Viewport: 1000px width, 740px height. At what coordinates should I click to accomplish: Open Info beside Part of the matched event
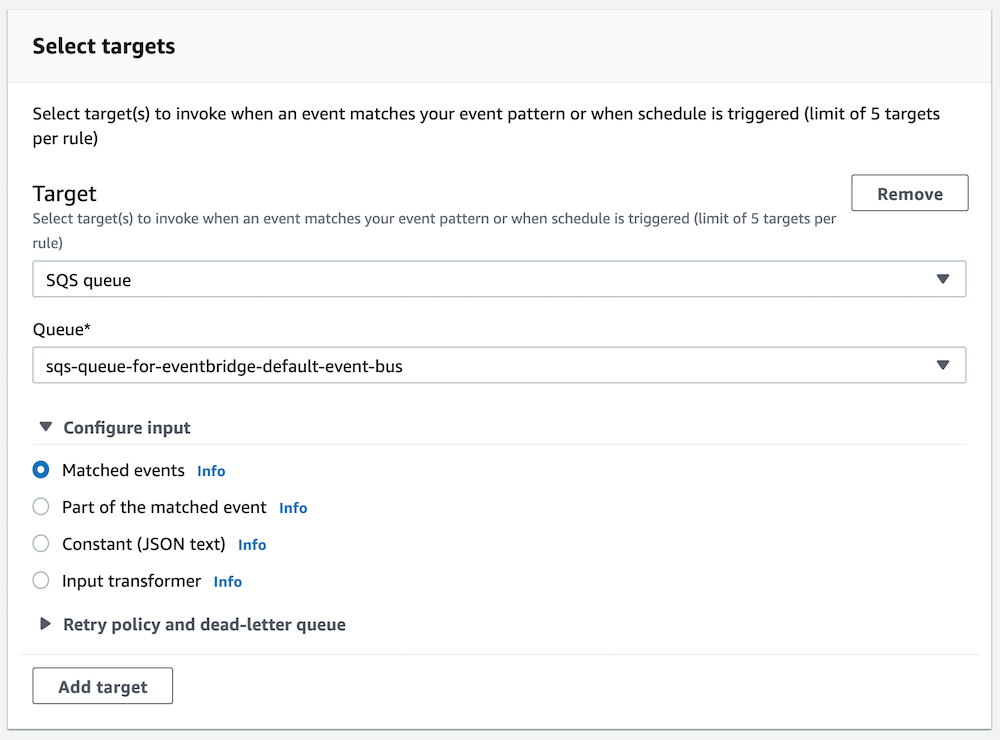[x=293, y=507]
